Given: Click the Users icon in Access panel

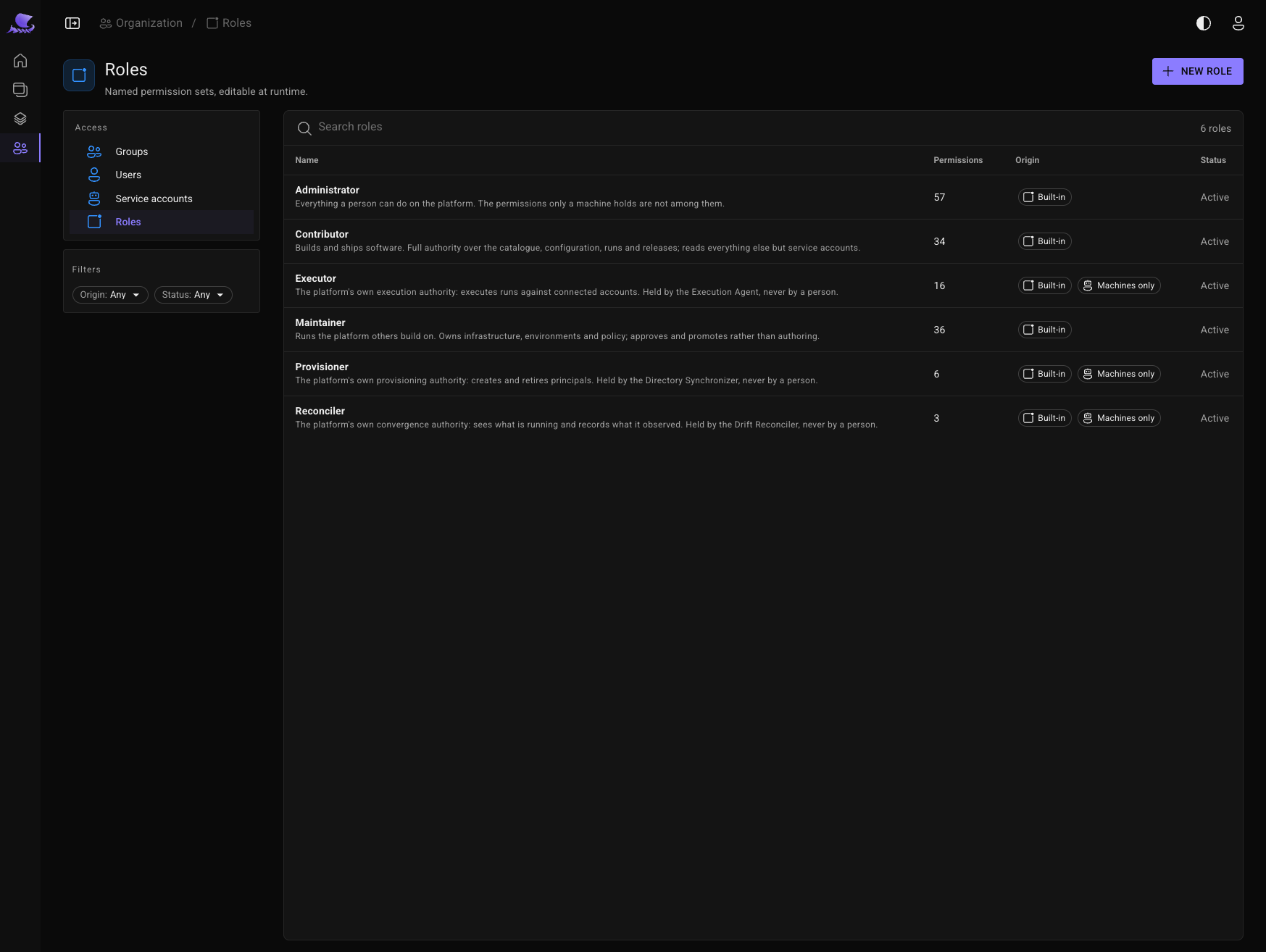Looking at the screenshot, I should [x=94, y=175].
